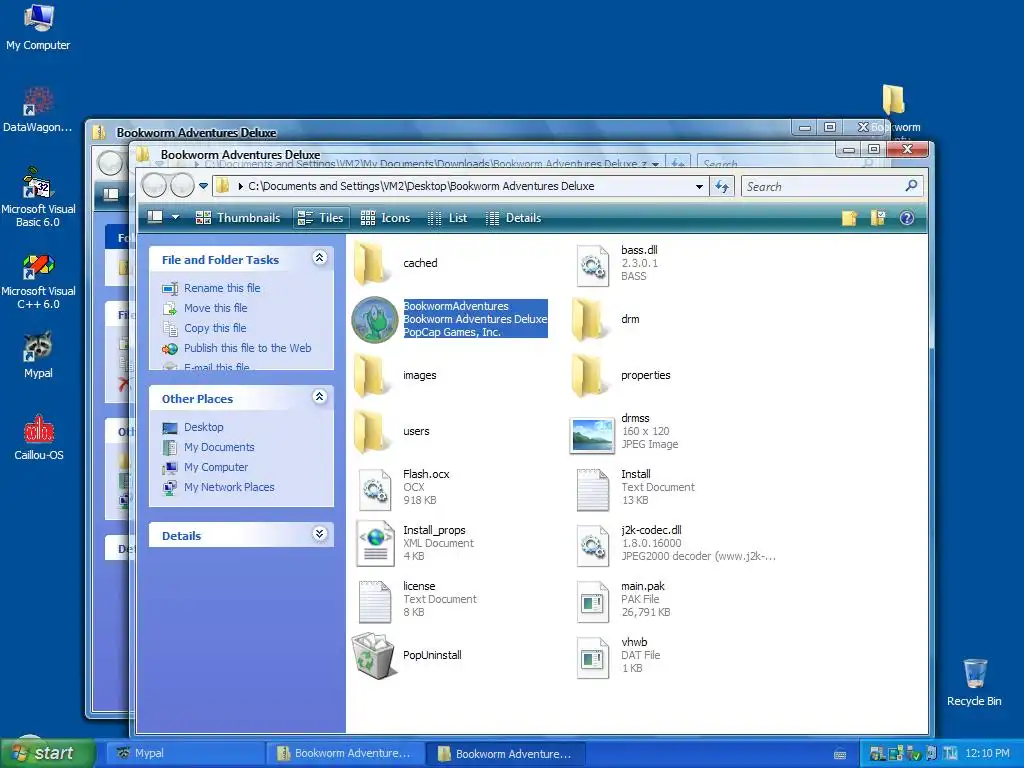Screen dimensions: 1024x768
Task: Go to My Documents in Other Places
Action: [x=219, y=447]
